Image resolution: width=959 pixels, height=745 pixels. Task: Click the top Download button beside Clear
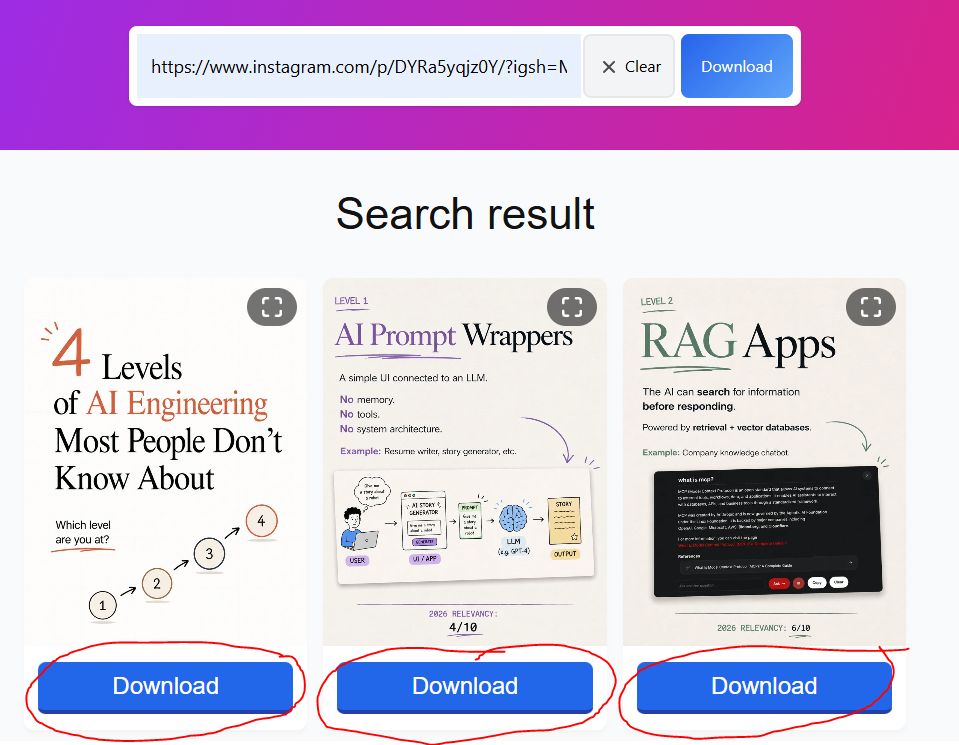(737, 66)
